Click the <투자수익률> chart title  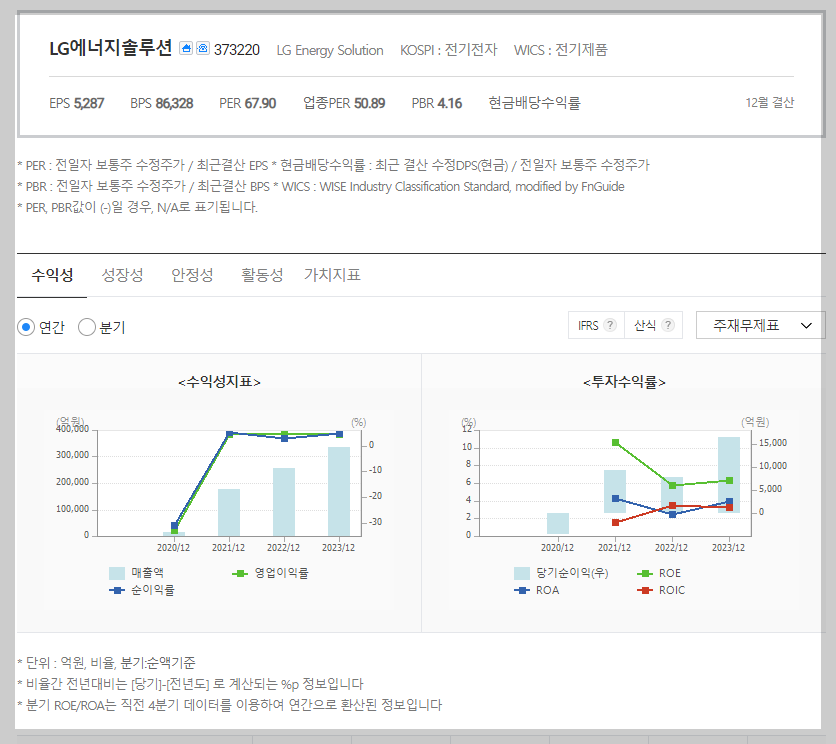(x=624, y=382)
